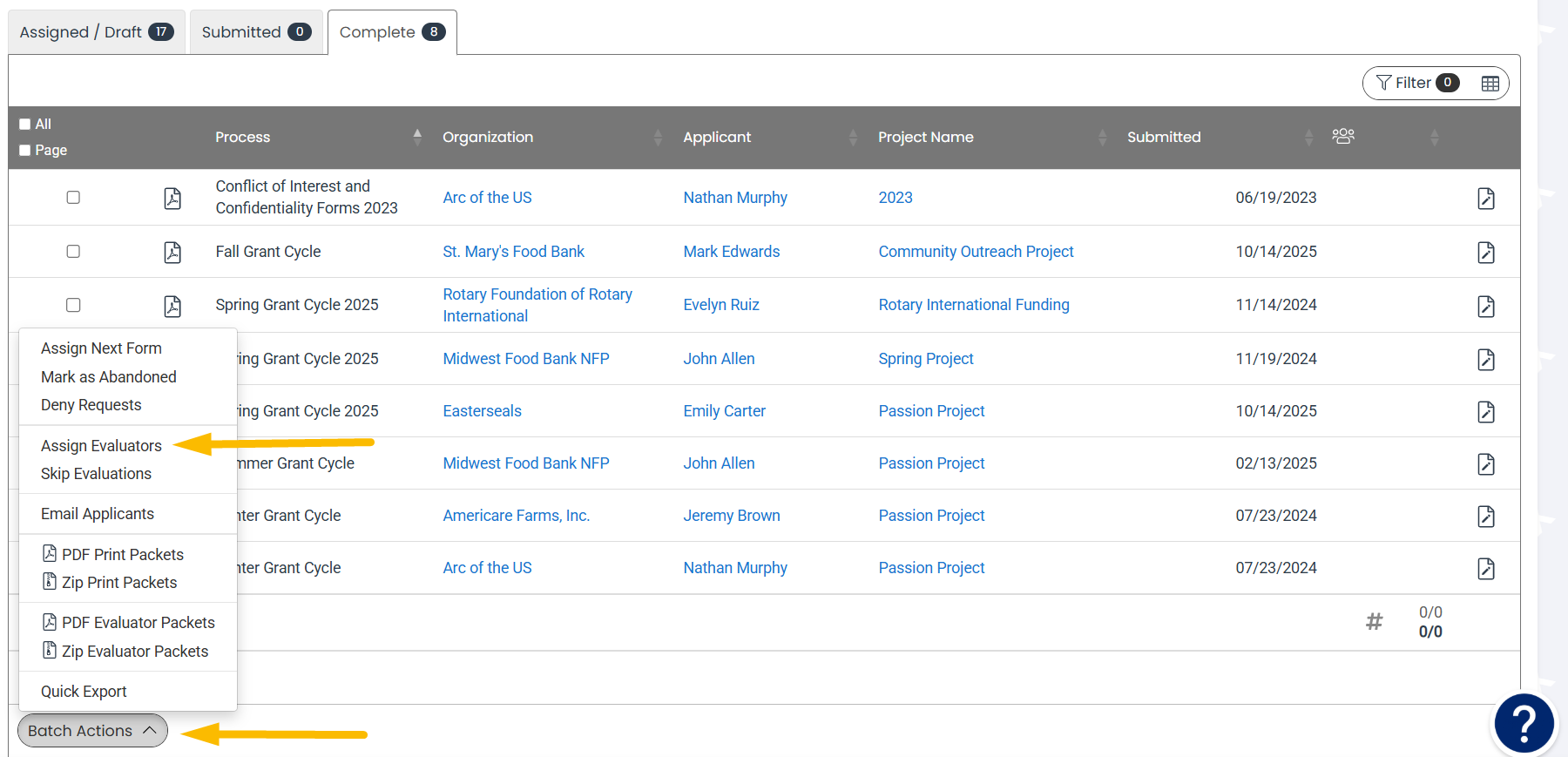Choose Deny Requests
The height and width of the screenshot is (757, 1568).
tap(91, 405)
